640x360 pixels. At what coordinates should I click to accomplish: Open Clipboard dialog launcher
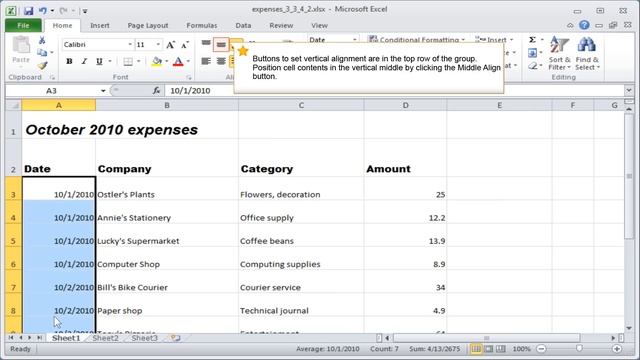pos(52,77)
